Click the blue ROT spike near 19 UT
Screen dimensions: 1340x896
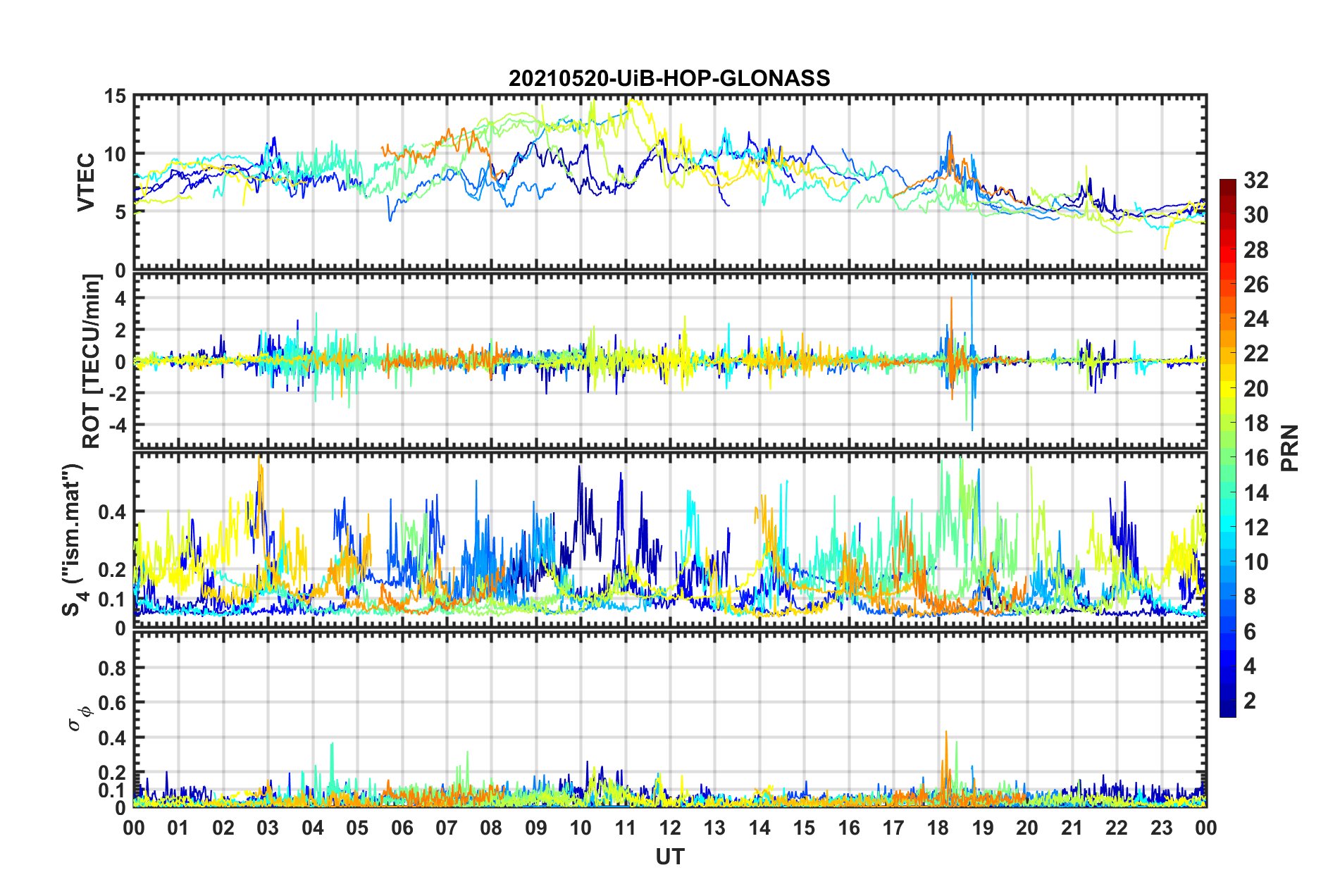972,352
